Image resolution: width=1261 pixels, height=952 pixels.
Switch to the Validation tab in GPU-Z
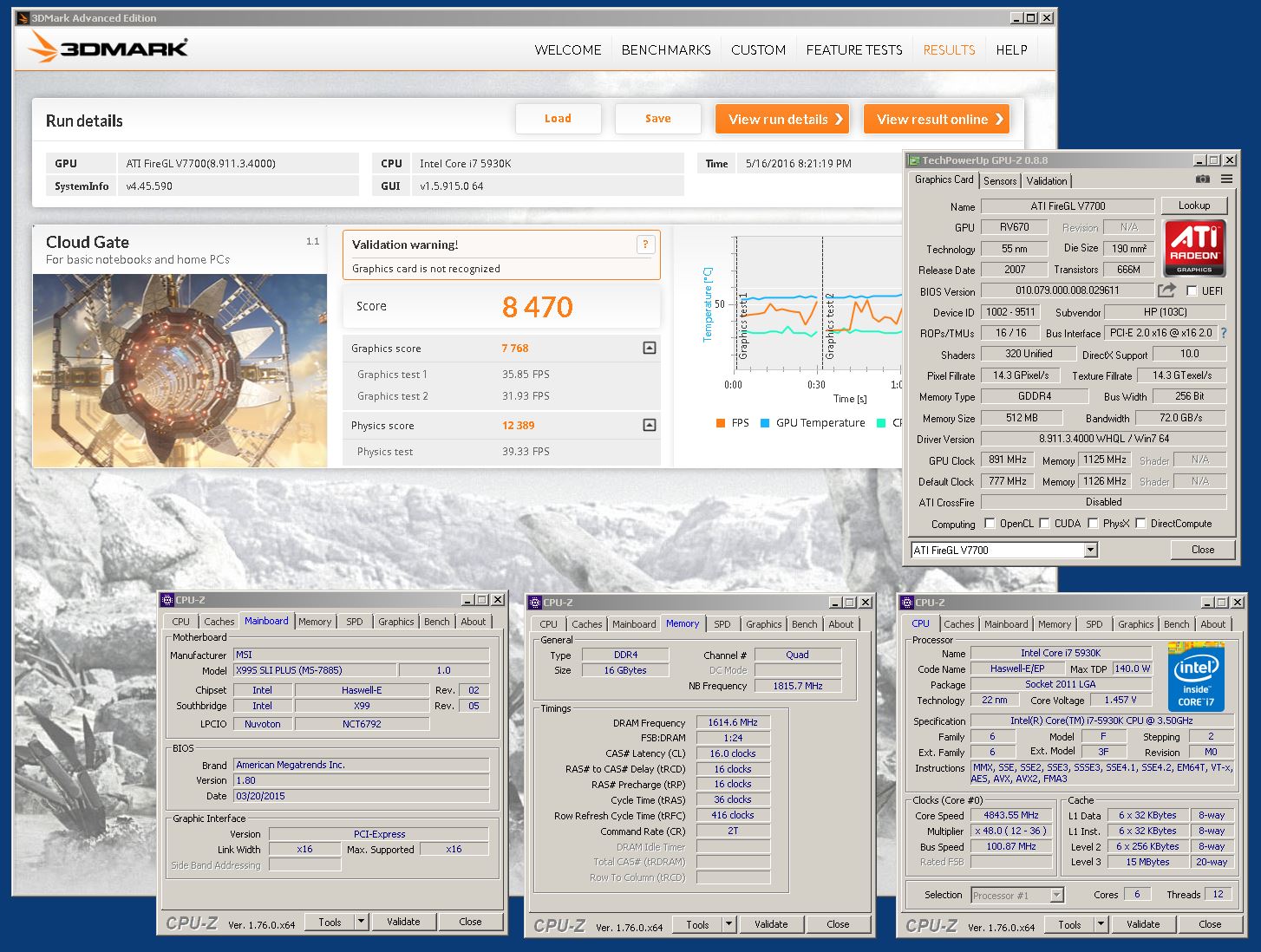[1047, 181]
